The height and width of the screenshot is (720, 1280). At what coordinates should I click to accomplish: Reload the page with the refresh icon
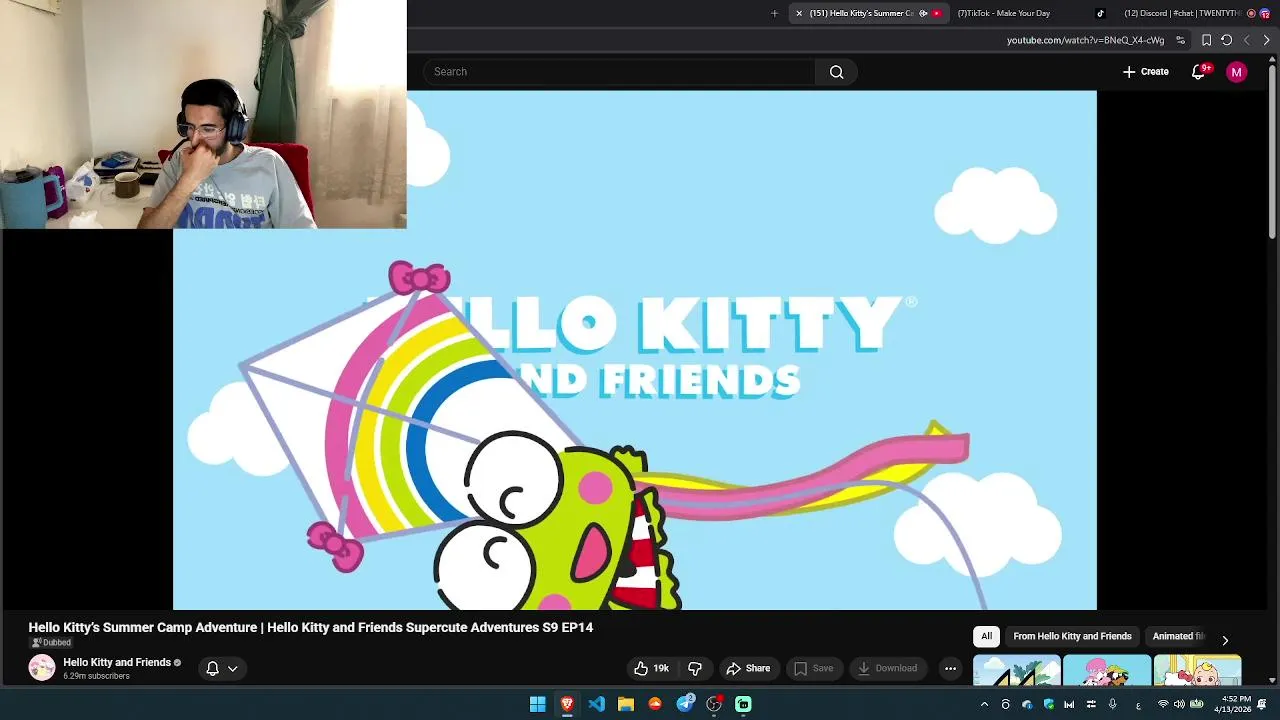(1226, 40)
